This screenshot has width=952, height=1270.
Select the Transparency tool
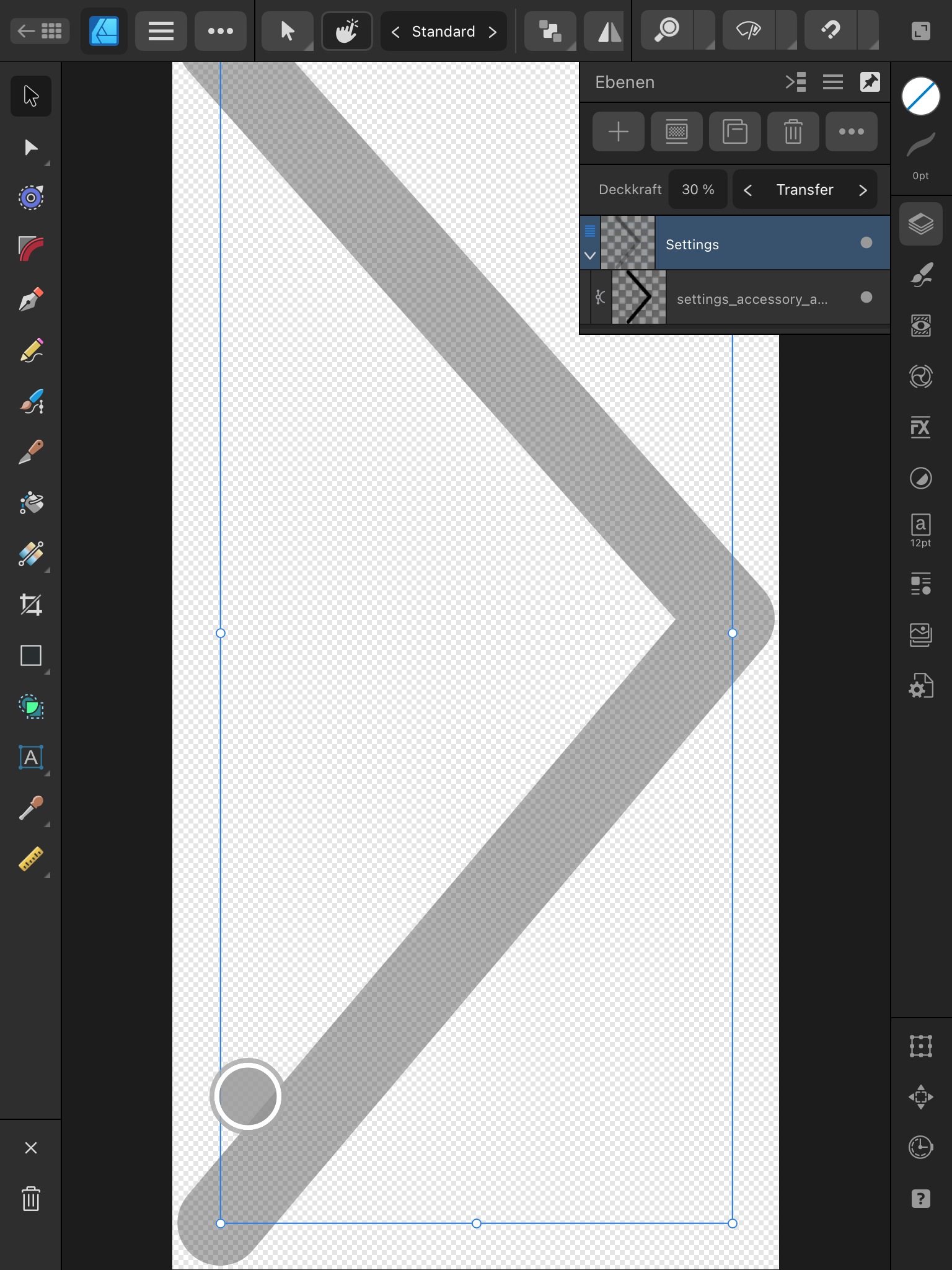pos(31,554)
